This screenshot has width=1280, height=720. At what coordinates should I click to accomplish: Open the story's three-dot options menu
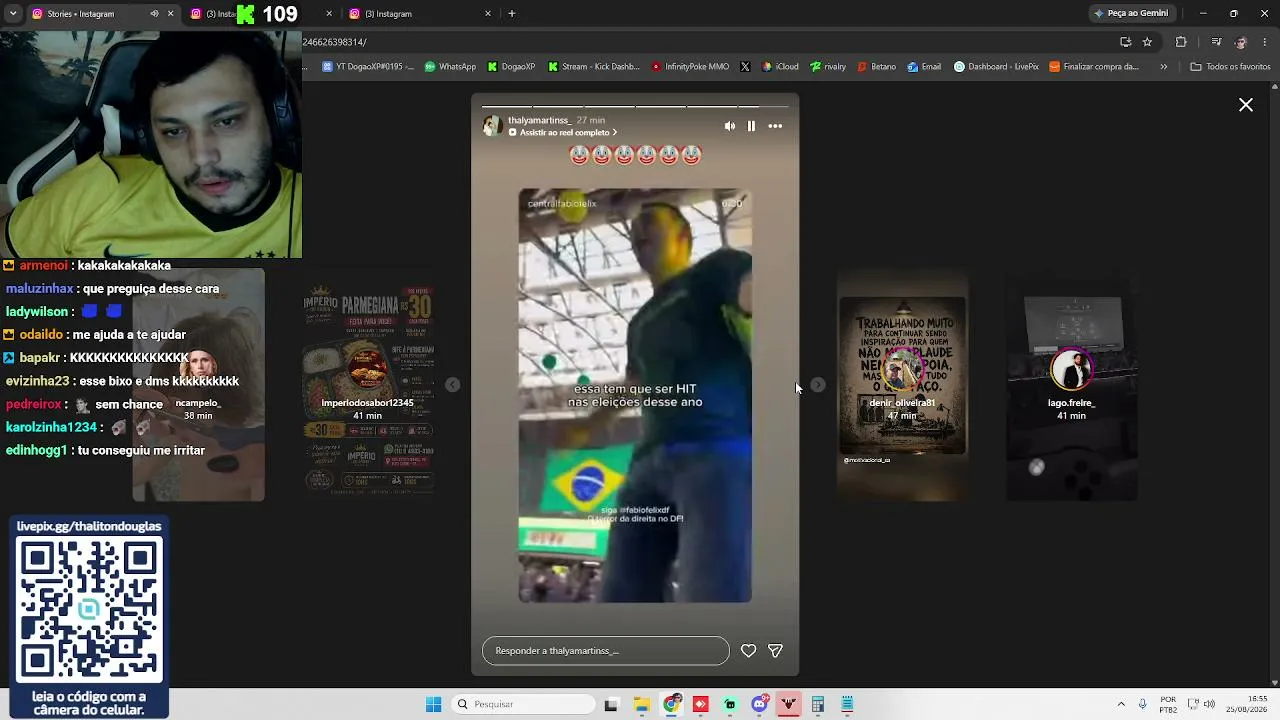click(x=775, y=126)
